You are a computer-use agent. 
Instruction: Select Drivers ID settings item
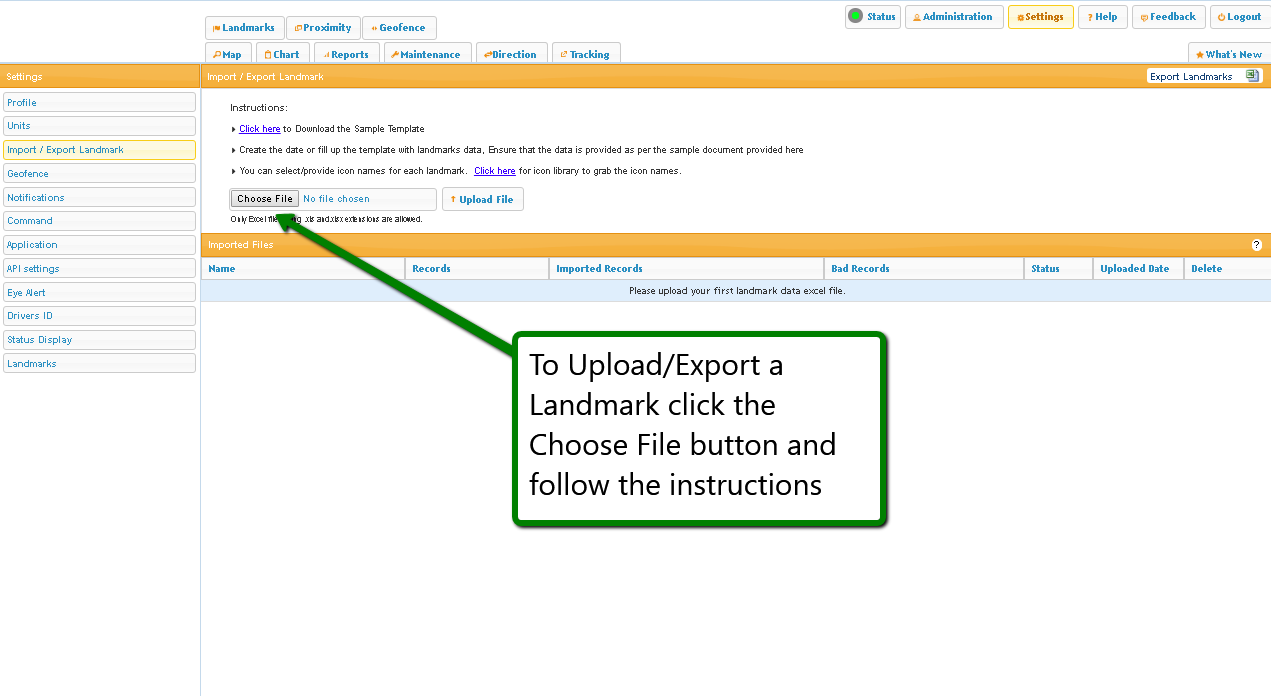[x=99, y=316]
